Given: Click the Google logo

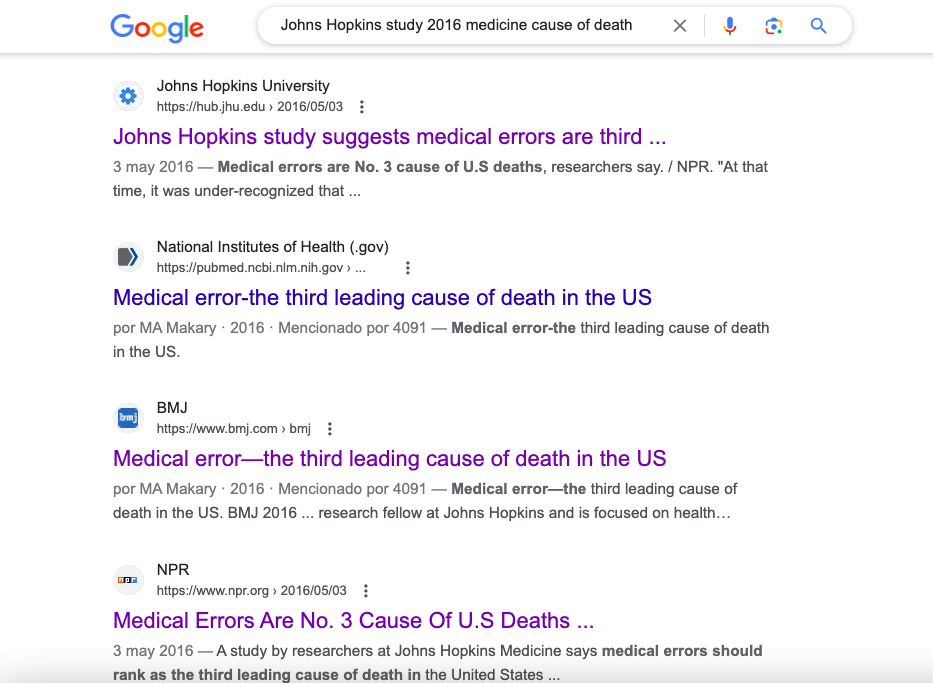Looking at the screenshot, I should click(157, 28).
